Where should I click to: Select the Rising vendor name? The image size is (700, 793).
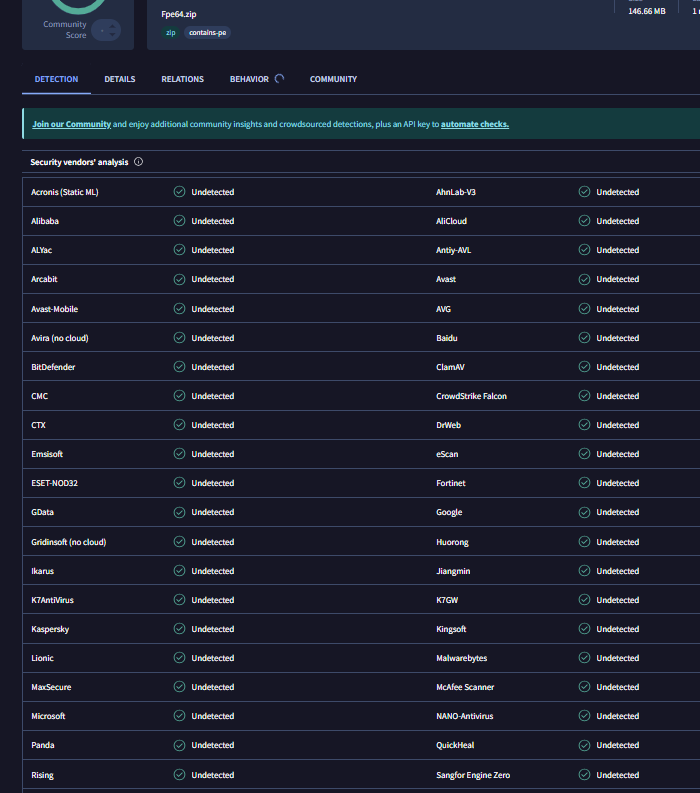[x=42, y=775]
